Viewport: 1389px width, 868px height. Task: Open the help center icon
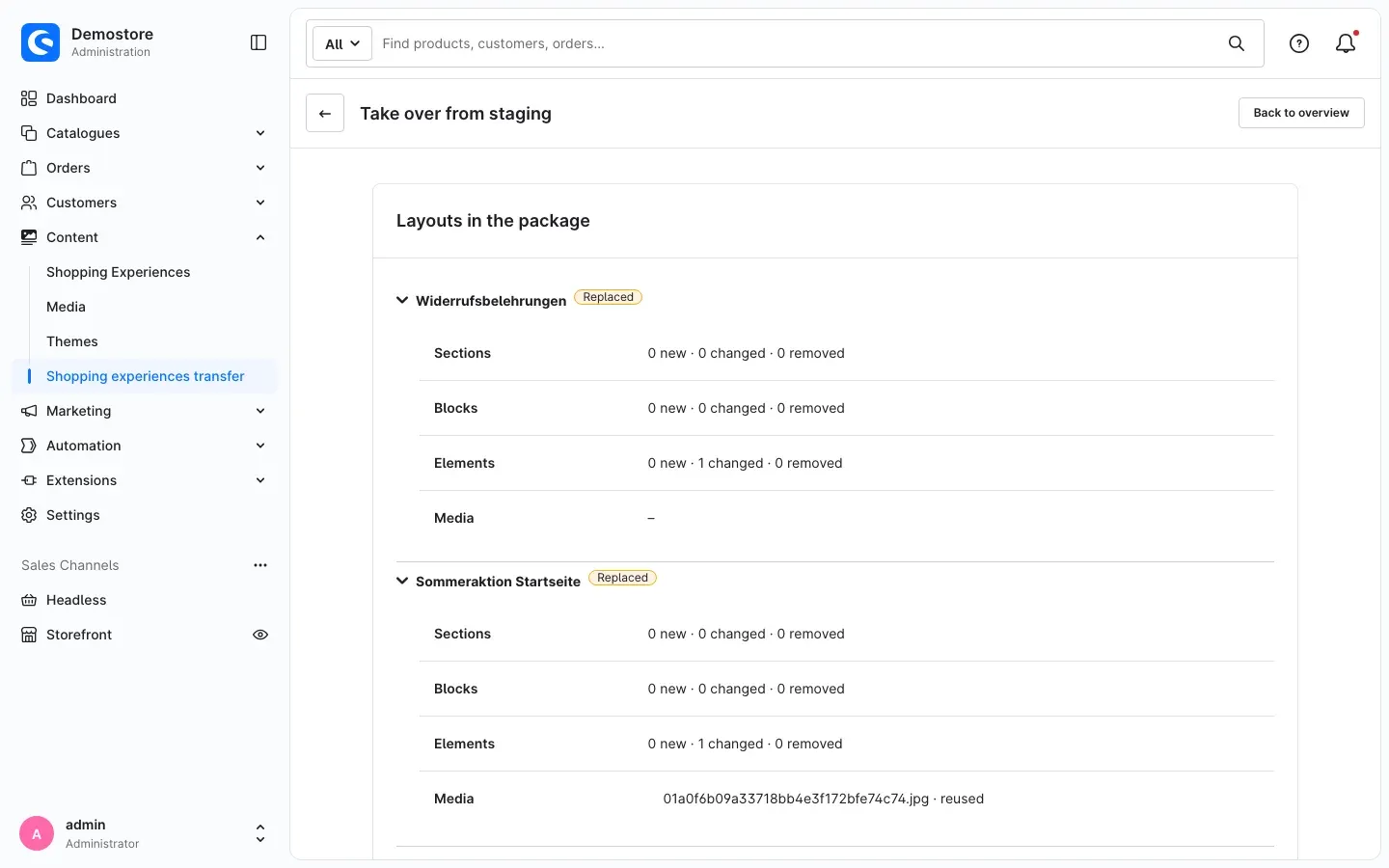tap(1299, 43)
